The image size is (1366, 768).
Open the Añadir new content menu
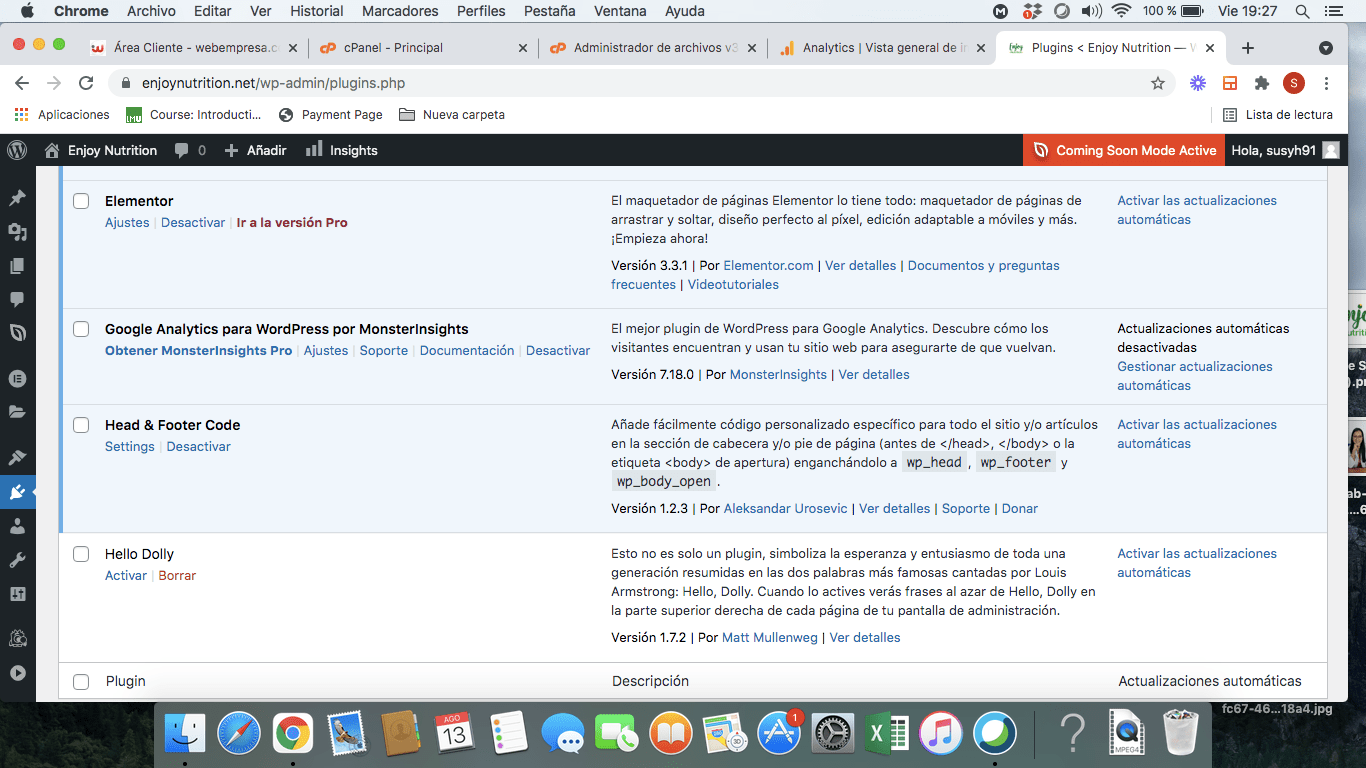pyautogui.click(x=255, y=150)
